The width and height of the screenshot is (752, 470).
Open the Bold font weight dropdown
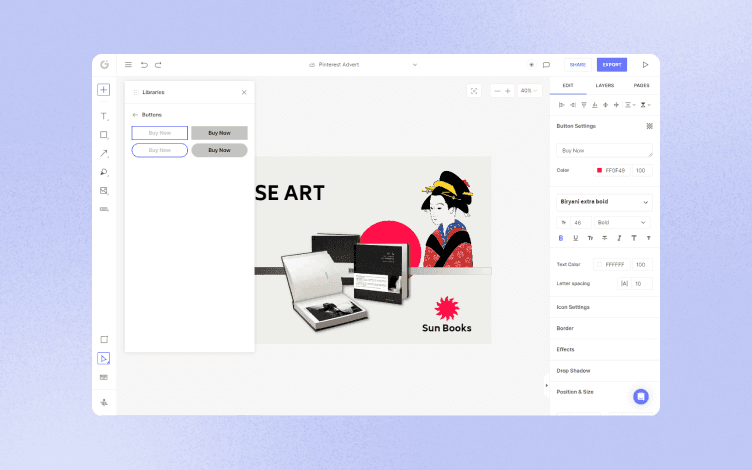pos(622,223)
